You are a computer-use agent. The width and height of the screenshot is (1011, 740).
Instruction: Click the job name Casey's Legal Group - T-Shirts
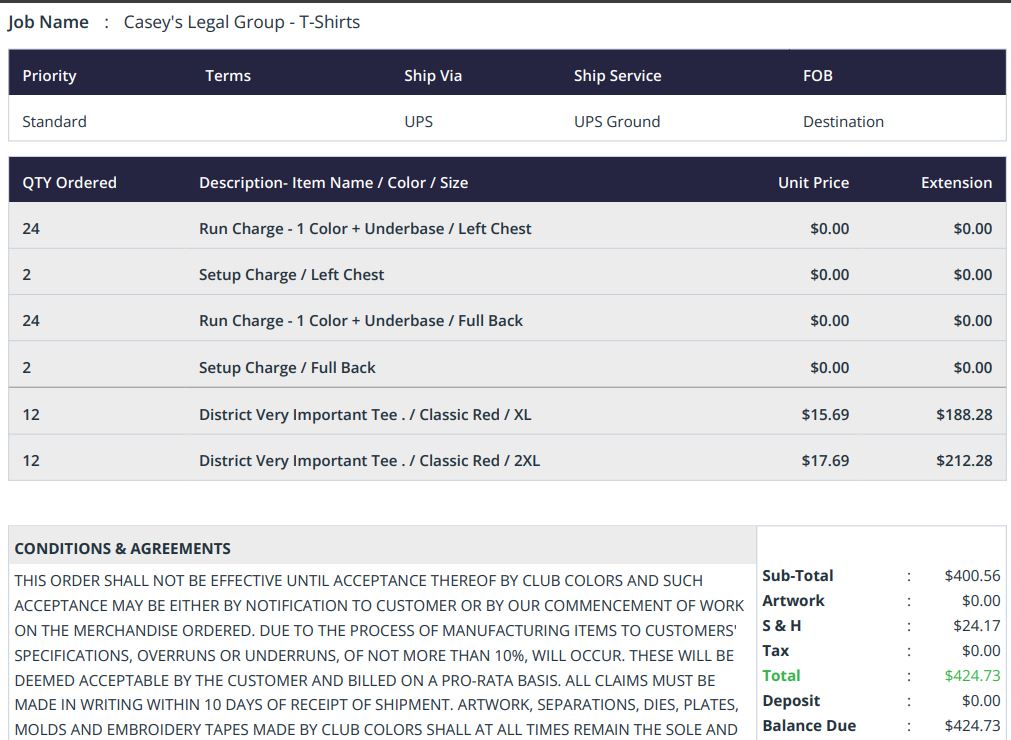(241, 22)
